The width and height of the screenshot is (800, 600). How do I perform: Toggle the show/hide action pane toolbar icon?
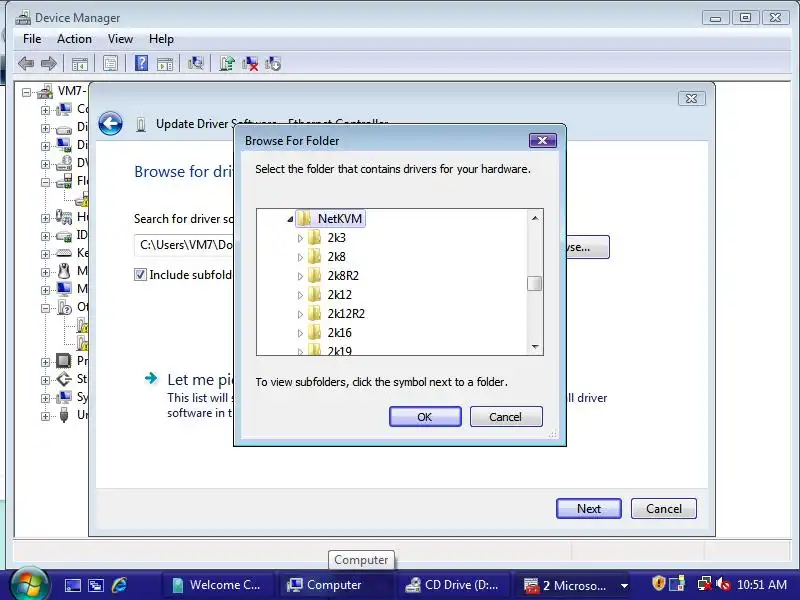[x=165, y=64]
